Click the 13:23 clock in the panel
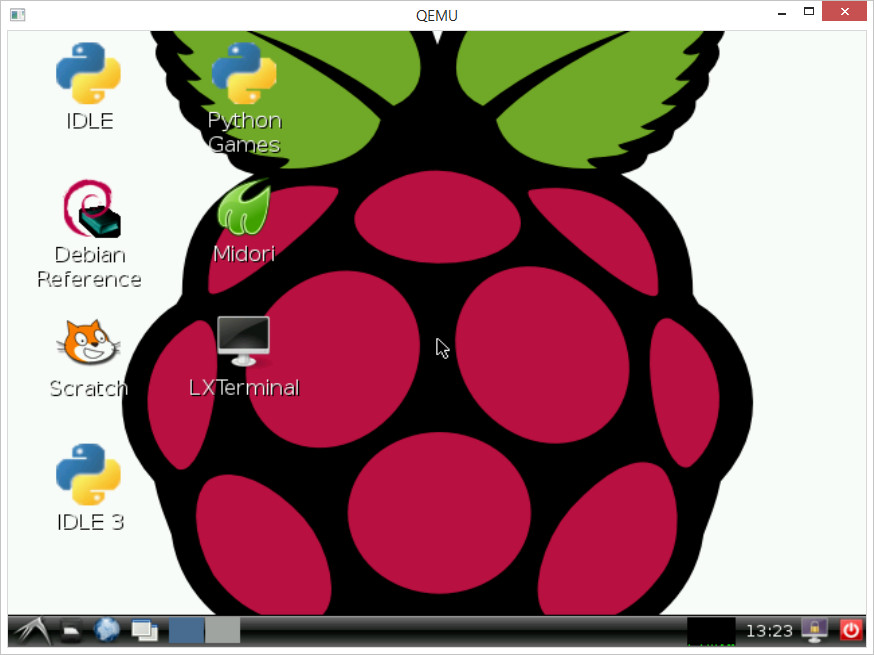Image resolution: width=874 pixels, height=655 pixels. pyautogui.click(x=769, y=631)
